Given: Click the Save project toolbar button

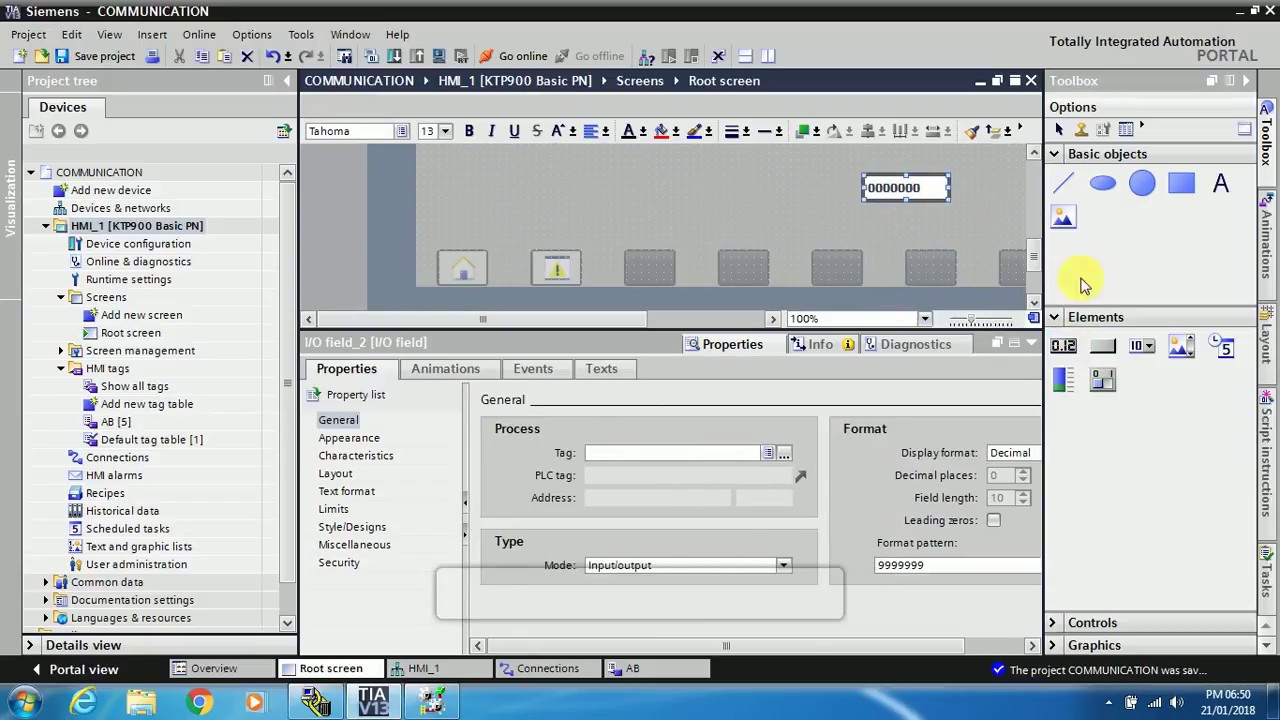Looking at the screenshot, I should coord(95,56).
